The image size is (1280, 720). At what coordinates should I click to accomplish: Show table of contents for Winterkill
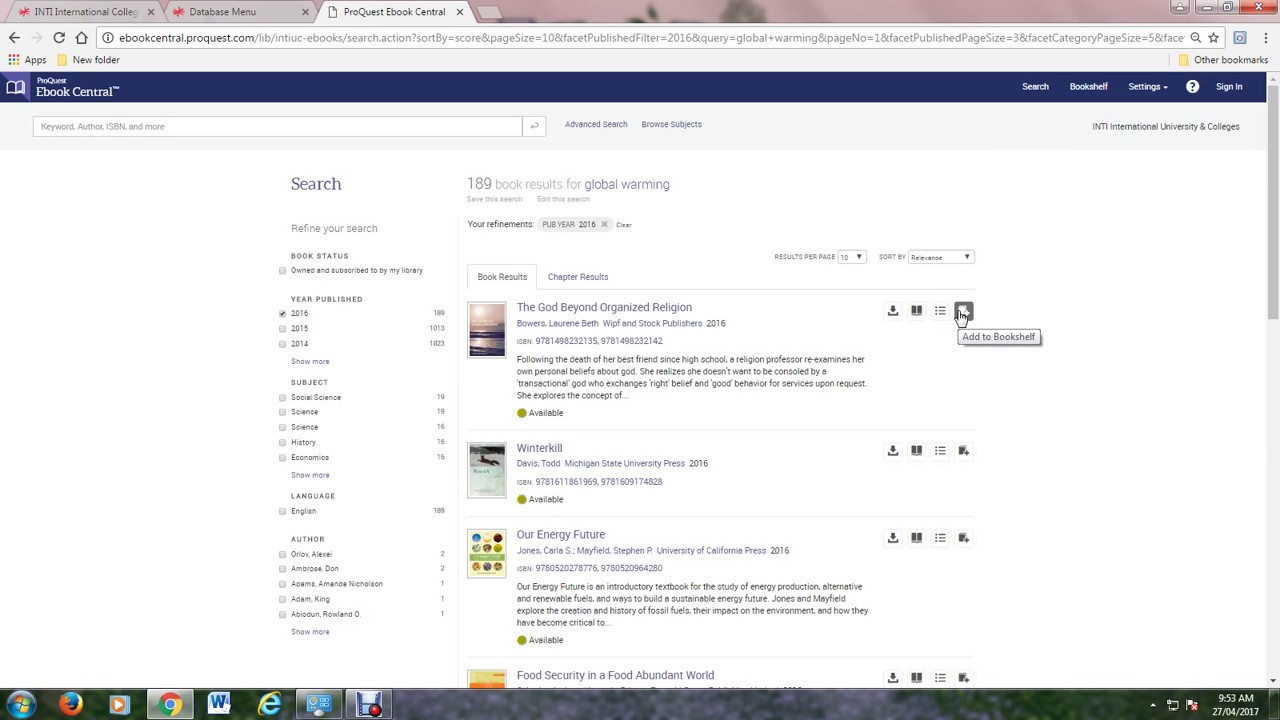(x=940, y=451)
